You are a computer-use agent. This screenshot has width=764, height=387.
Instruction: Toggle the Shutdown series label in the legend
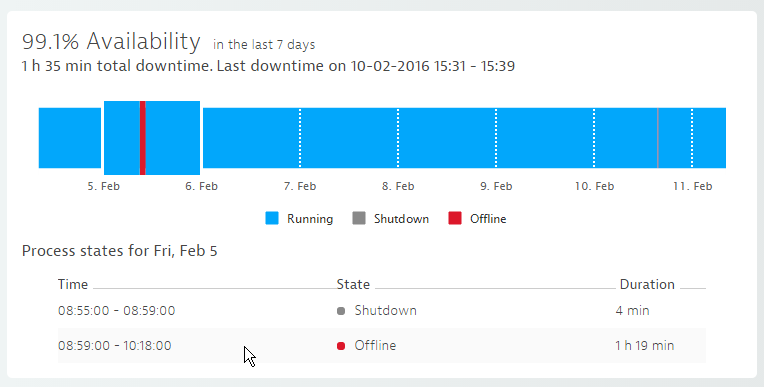(x=401, y=219)
